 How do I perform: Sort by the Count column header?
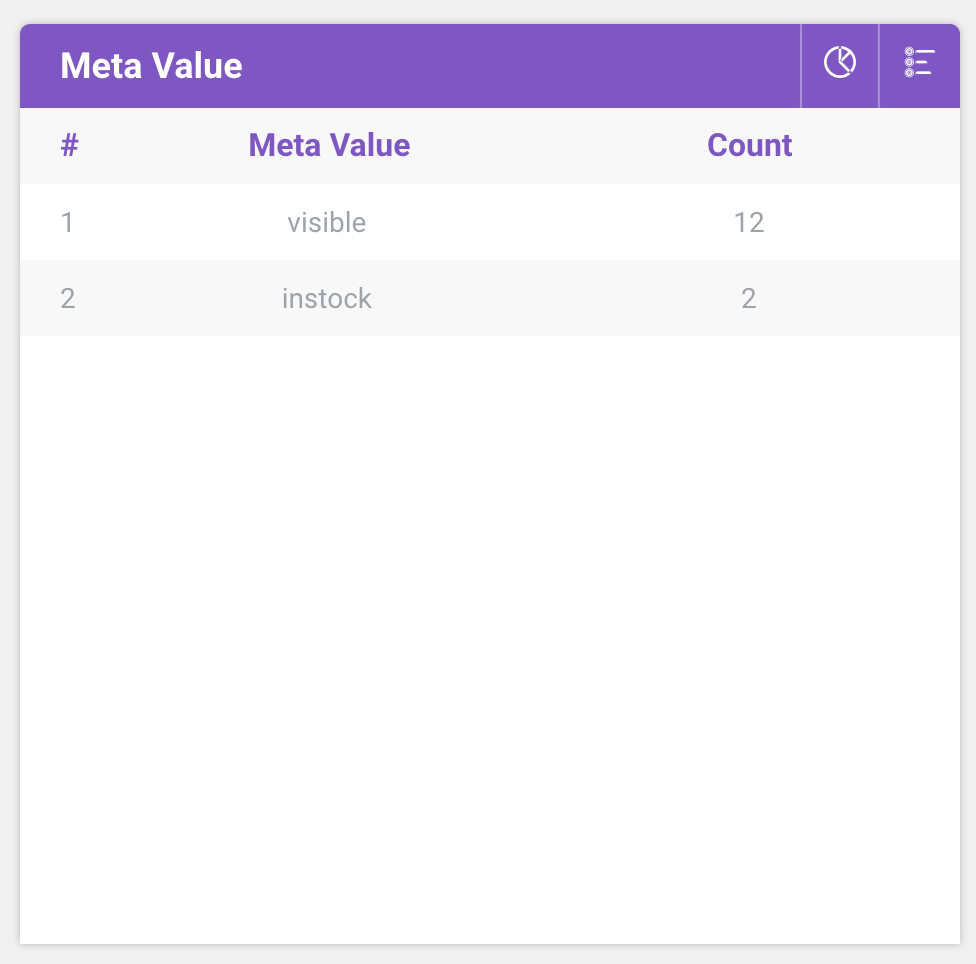[749, 145]
